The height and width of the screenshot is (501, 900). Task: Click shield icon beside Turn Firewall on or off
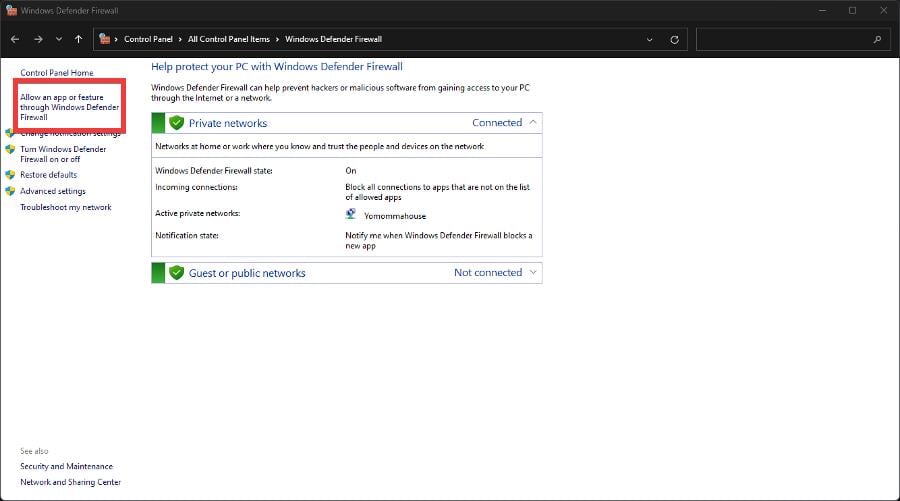[10, 149]
